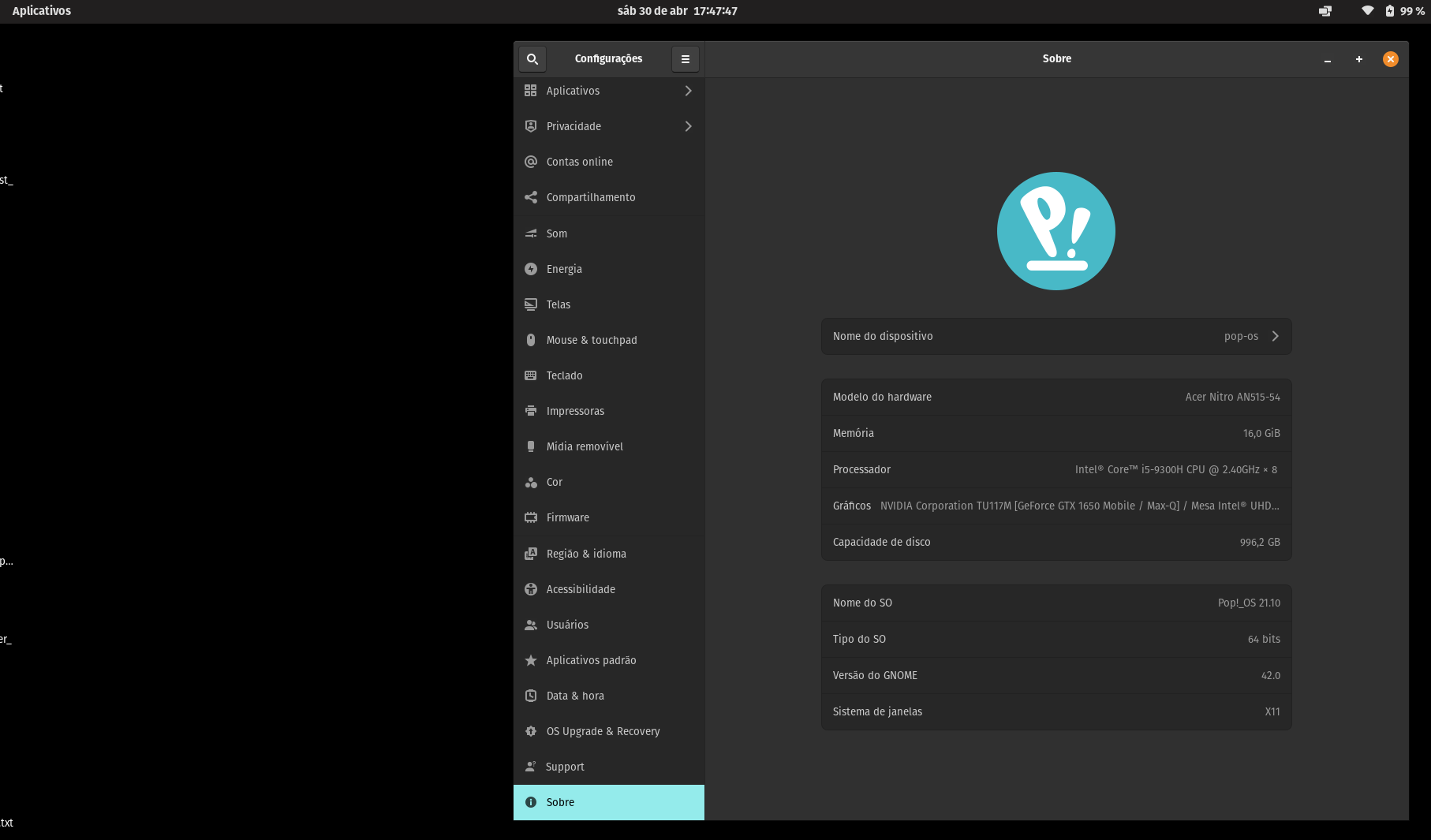Screen dimensions: 1431x840
Task: Open Mouse & touchpad settings
Action: pyautogui.click(x=609, y=340)
